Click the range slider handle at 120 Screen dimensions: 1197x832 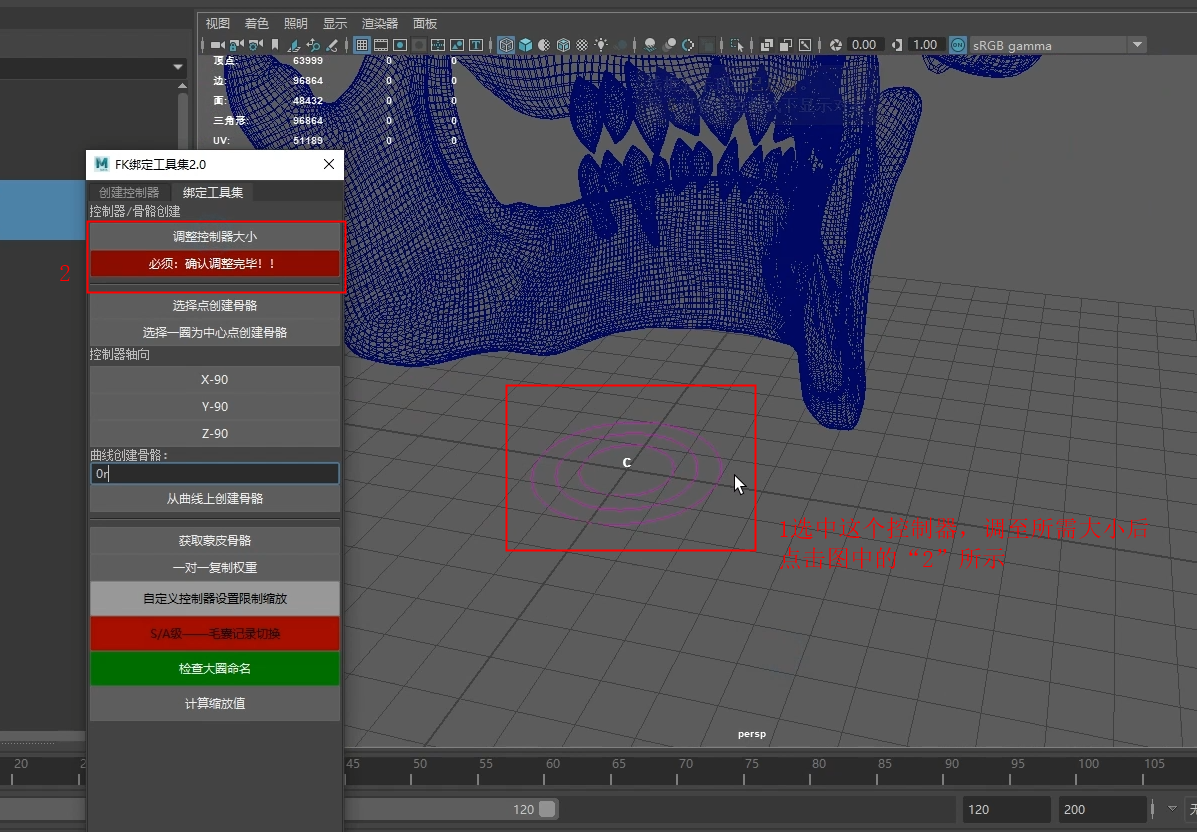pyautogui.click(x=547, y=809)
